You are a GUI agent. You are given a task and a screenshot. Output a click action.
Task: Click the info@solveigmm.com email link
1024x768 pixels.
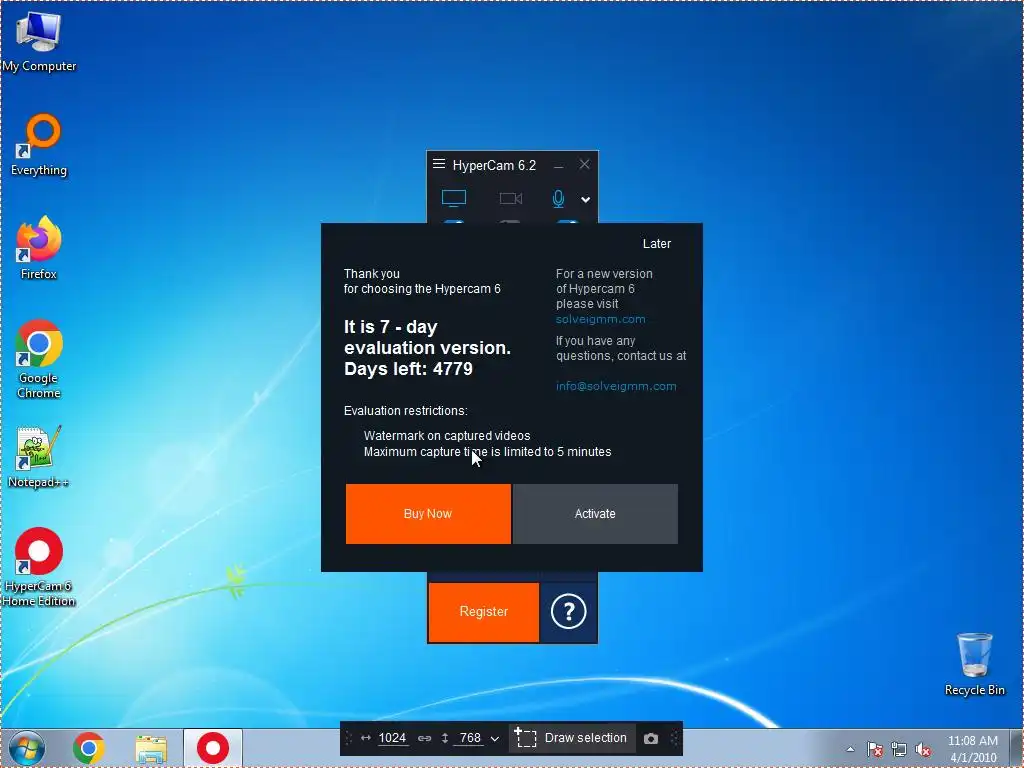pos(616,386)
